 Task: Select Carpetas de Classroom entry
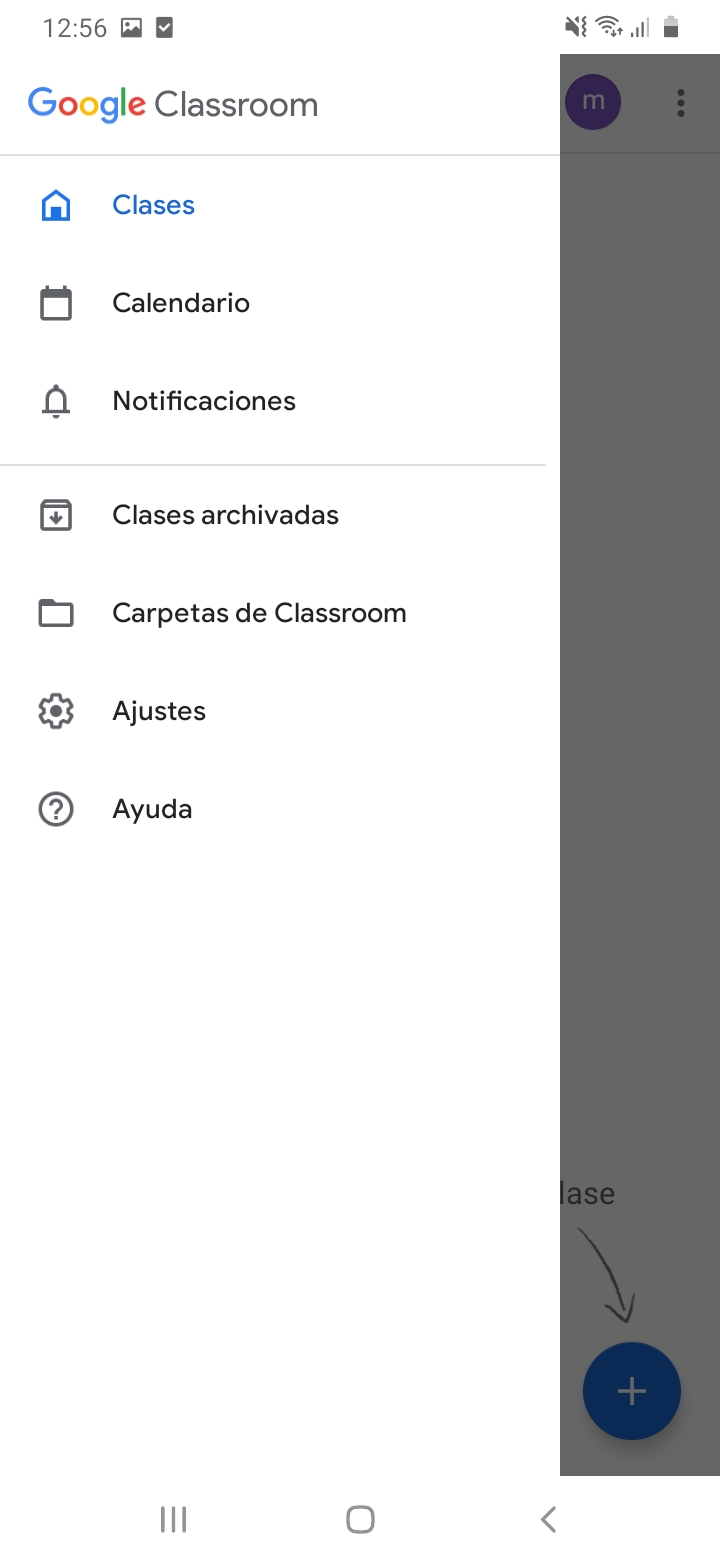258,612
